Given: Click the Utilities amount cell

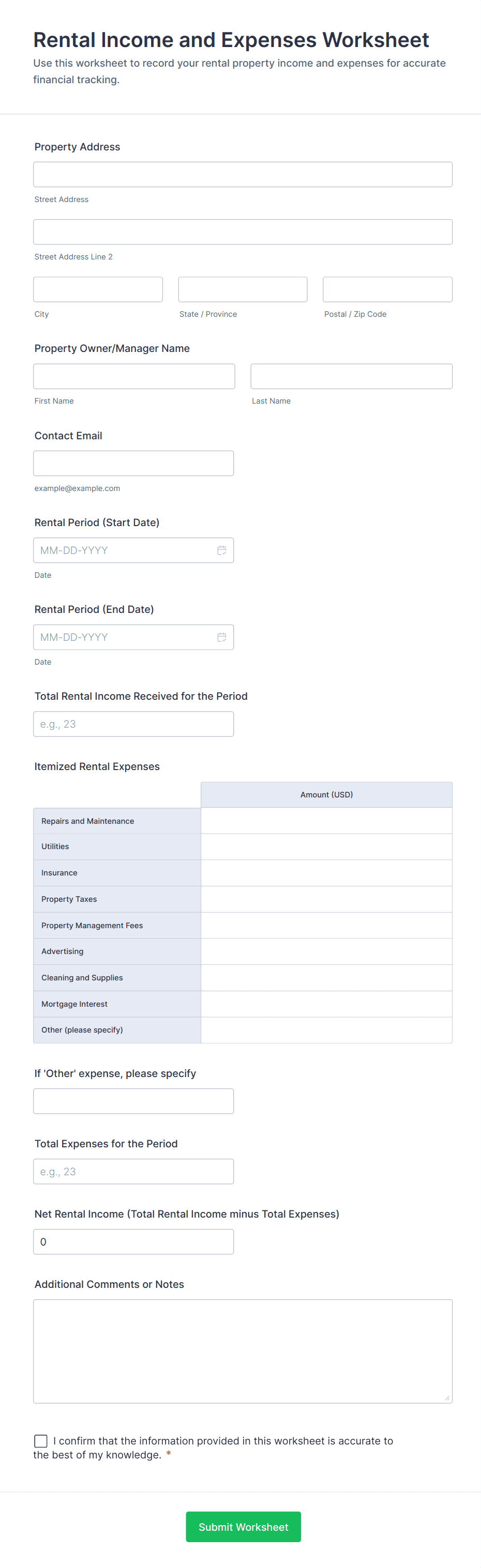Looking at the screenshot, I should click(326, 846).
